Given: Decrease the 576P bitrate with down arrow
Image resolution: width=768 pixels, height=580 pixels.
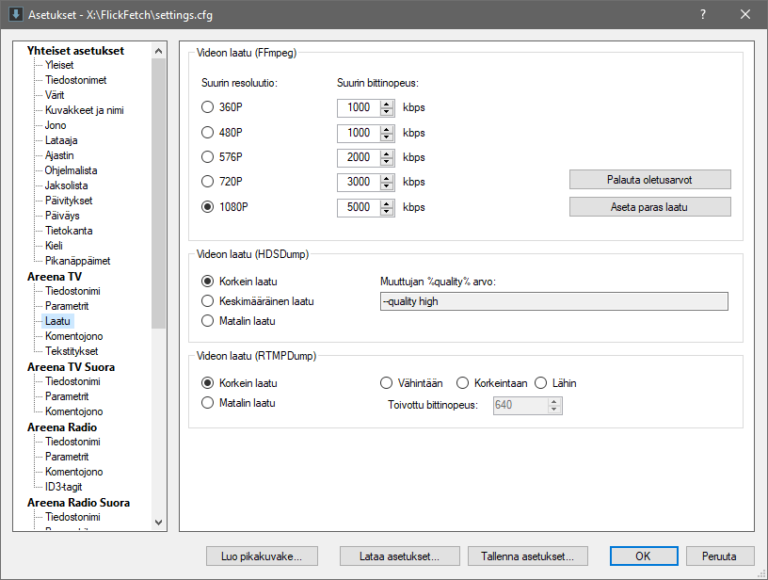Looking at the screenshot, I should (387, 162).
